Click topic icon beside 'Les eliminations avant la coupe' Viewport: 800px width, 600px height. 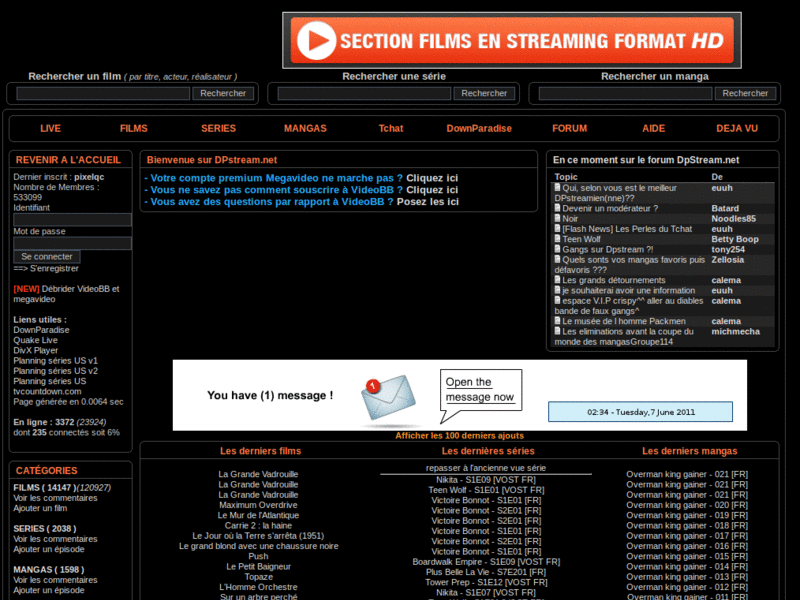pyautogui.click(x=558, y=331)
